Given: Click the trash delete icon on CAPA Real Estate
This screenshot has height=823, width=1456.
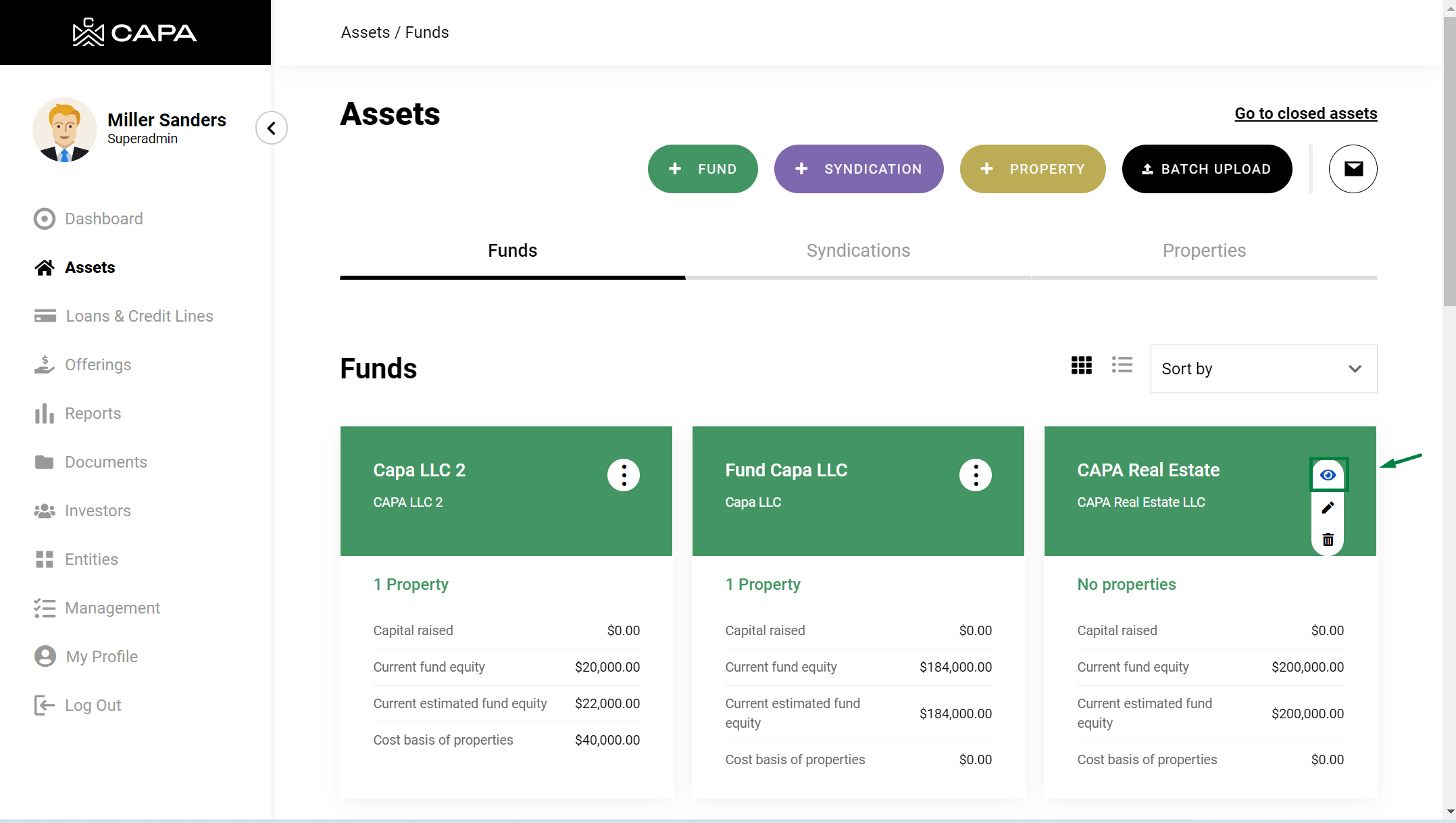Looking at the screenshot, I should 1328,539.
